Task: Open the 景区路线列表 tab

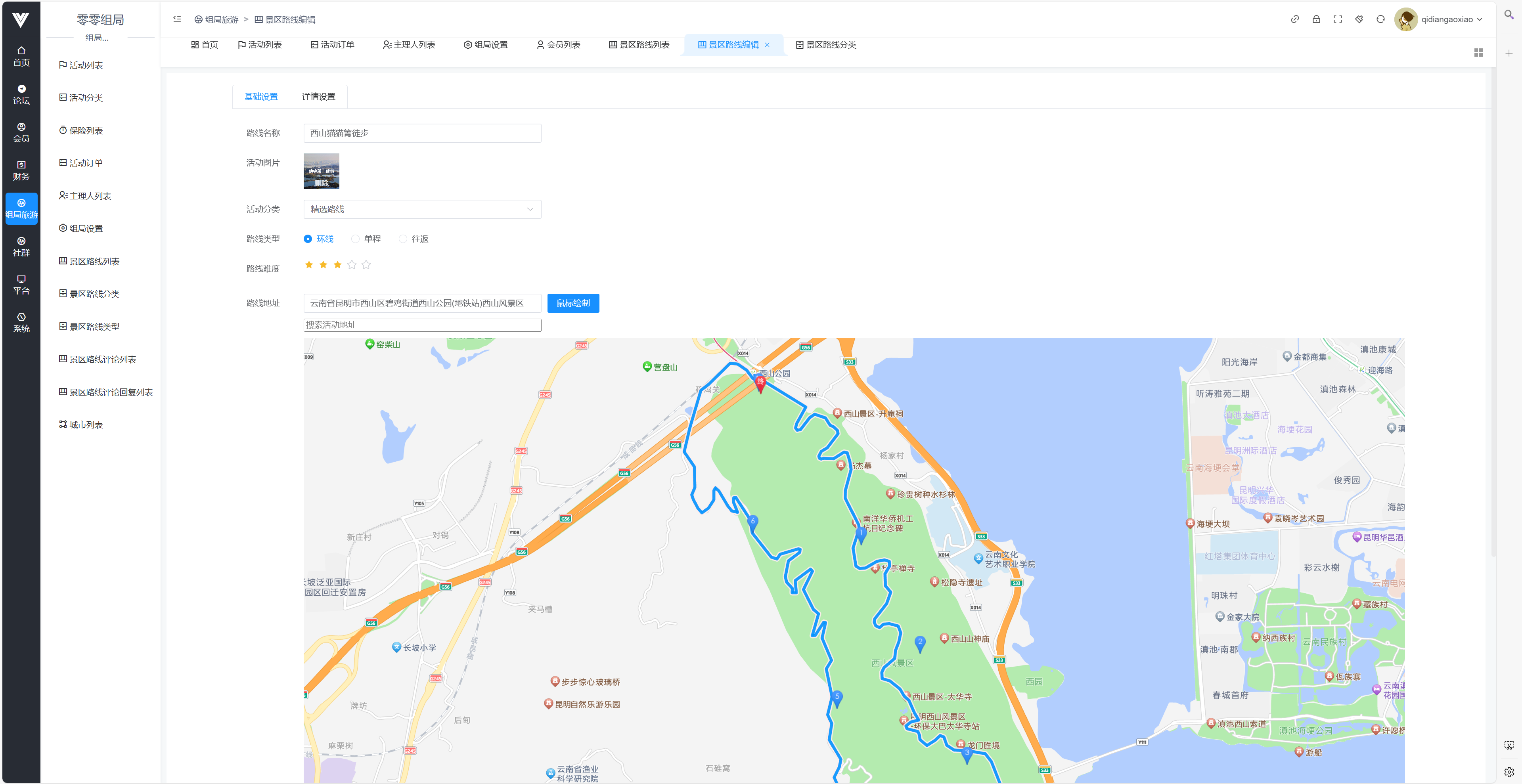Action: [639, 45]
